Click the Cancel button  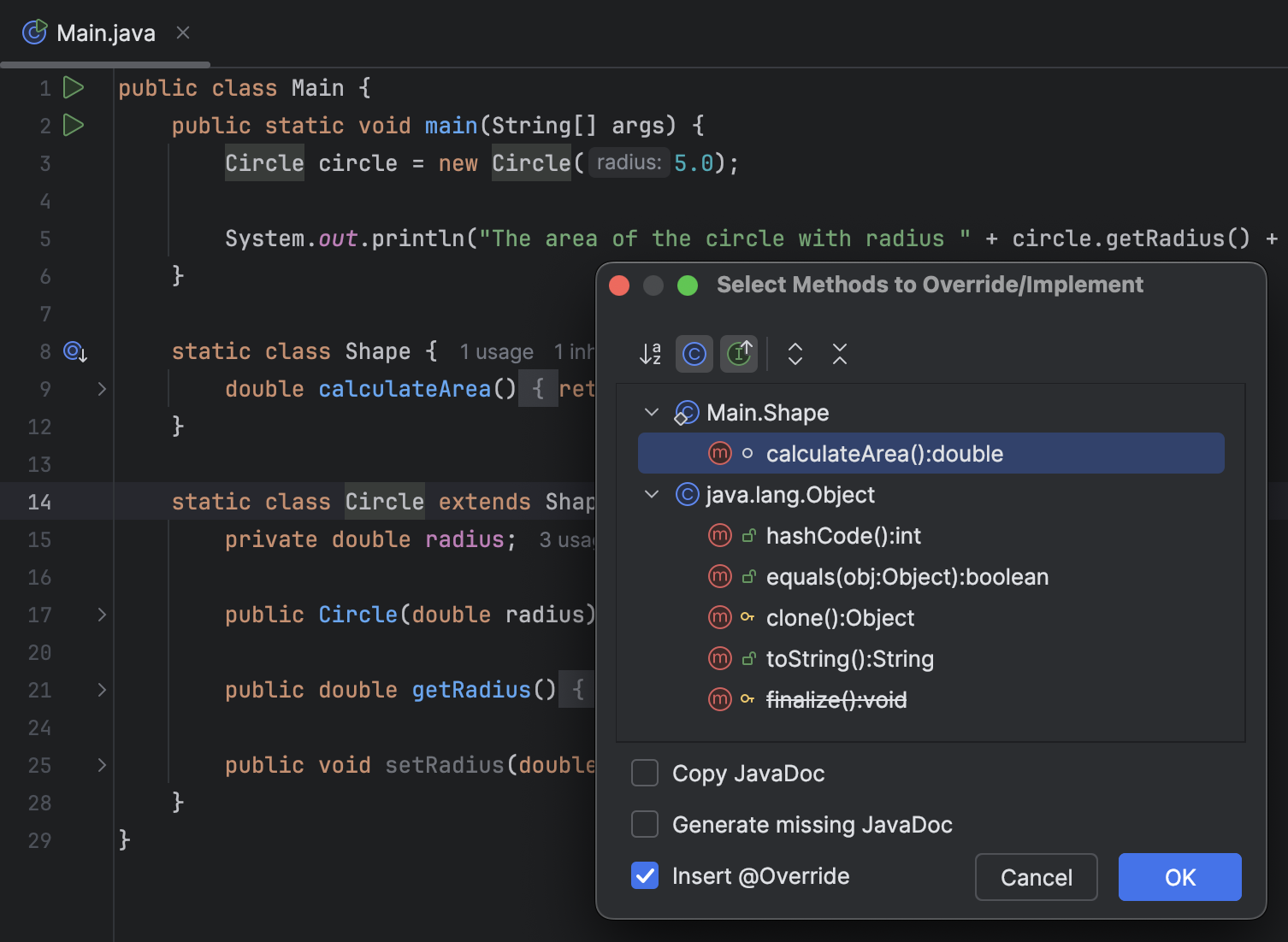coord(1036,877)
